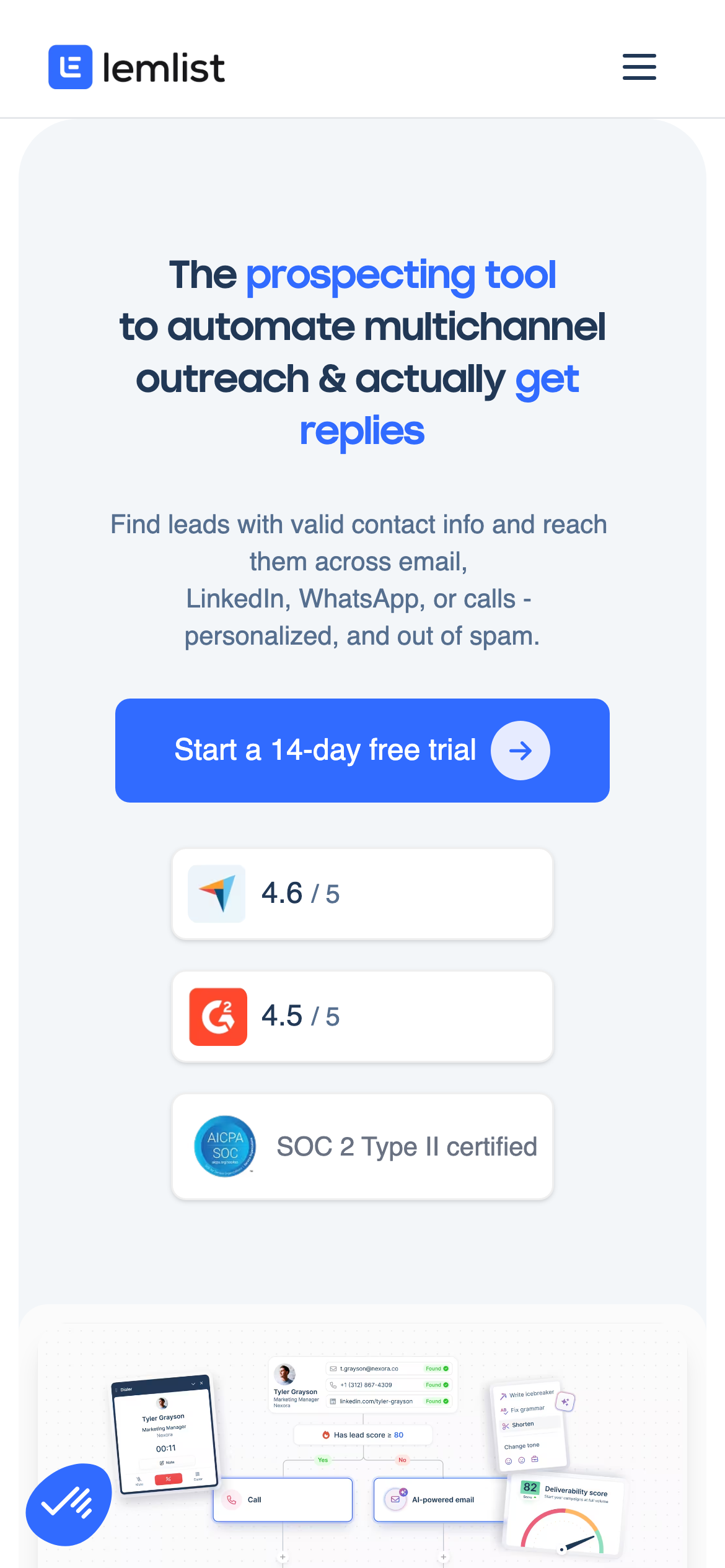Viewport: 725px width, 1568px height.
Task: Click the sparkle AI assistant icon
Action: pyautogui.click(x=565, y=1401)
